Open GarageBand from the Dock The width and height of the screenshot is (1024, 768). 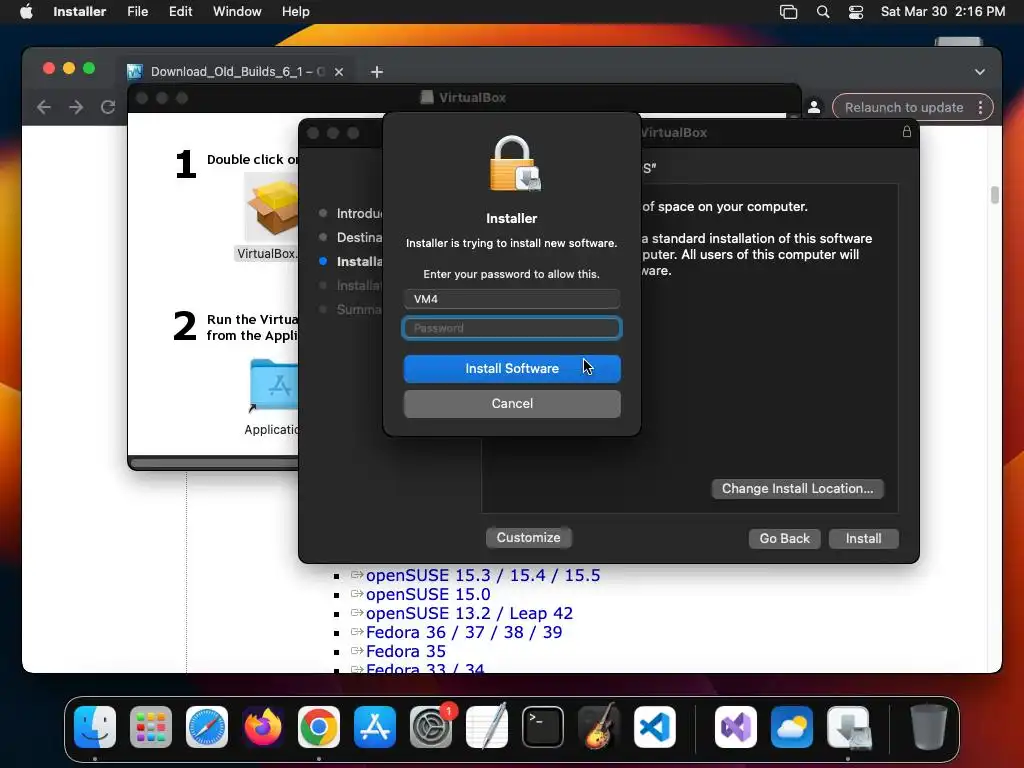pyautogui.click(x=599, y=726)
